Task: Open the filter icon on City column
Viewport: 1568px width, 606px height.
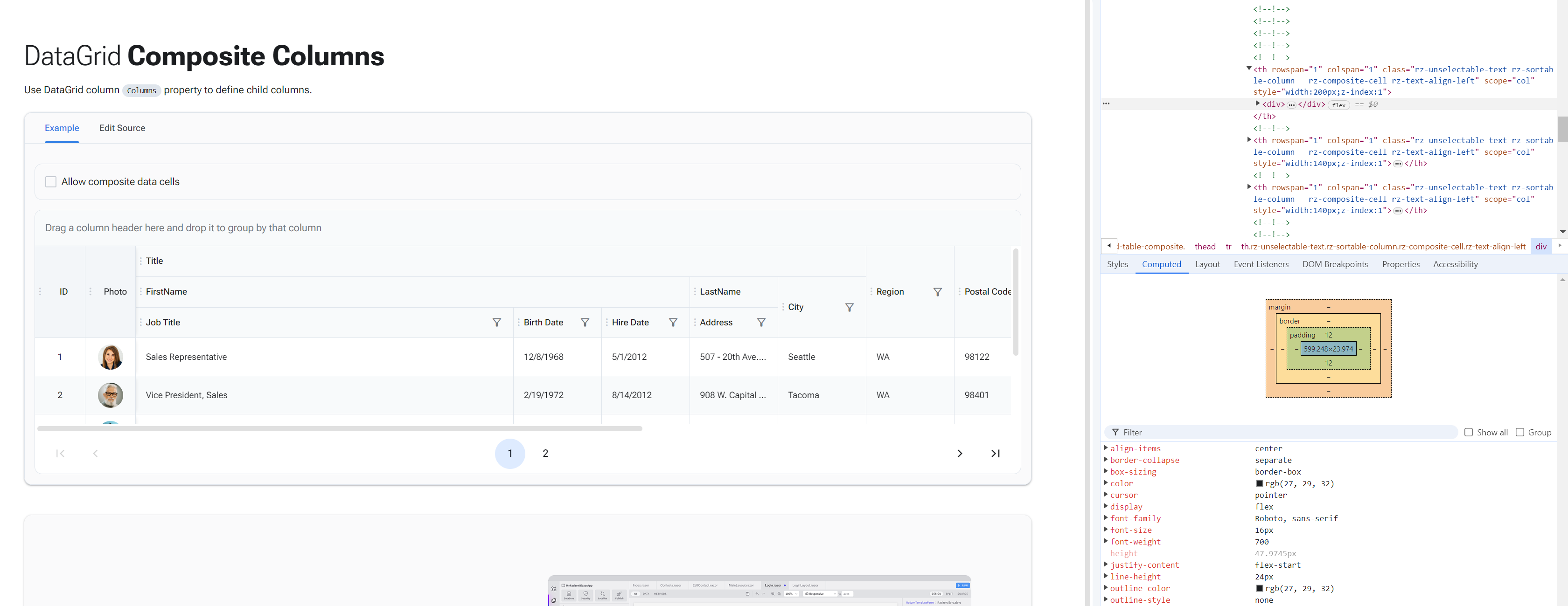Action: pyautogui.click(x=849, y=307)
